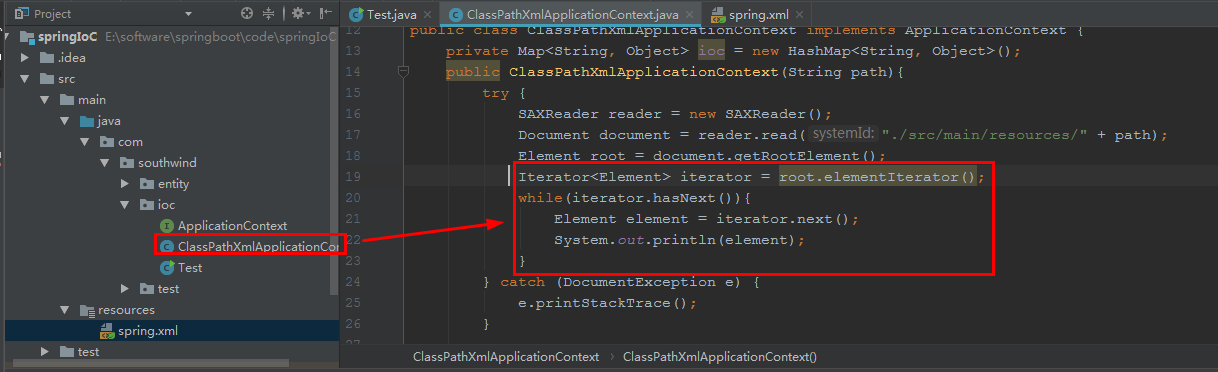Image resolution: width=1218 pixels, height=372 pixels.
Task: Click the systemId parameter hint
Action: pos(843,134)
